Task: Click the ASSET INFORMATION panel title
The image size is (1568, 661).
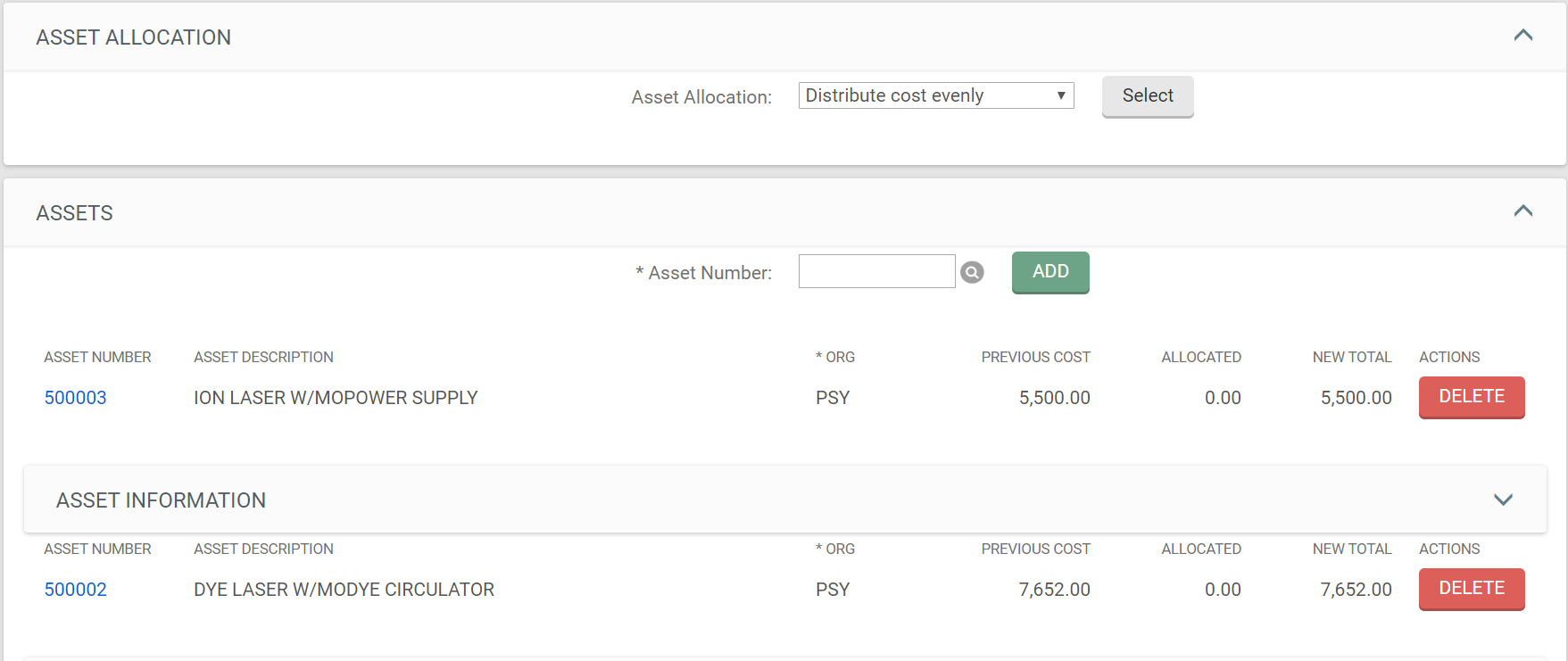Action: tap(162, 500)
